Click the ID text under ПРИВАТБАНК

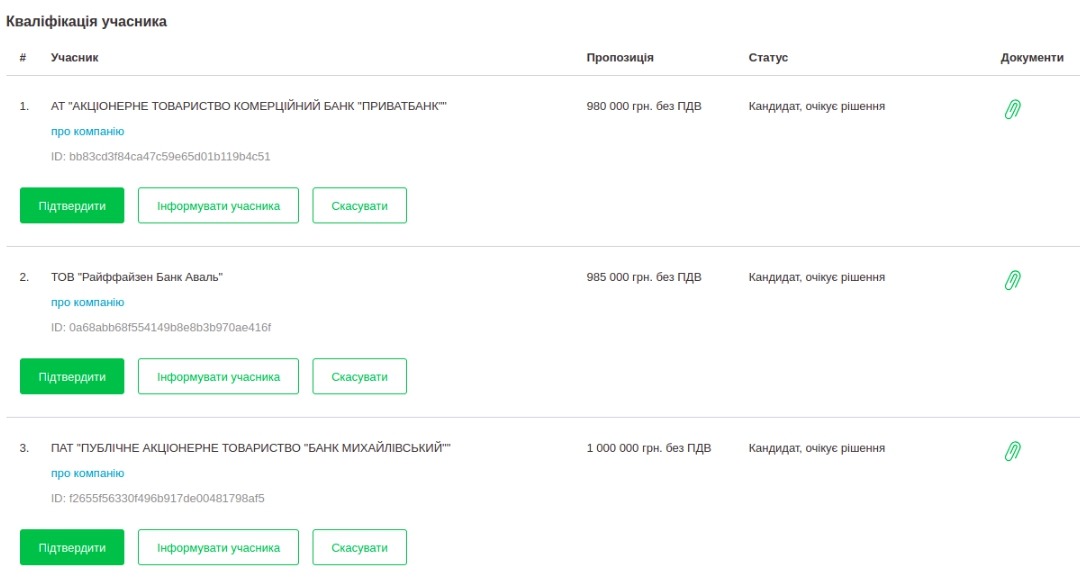(160, 156)
